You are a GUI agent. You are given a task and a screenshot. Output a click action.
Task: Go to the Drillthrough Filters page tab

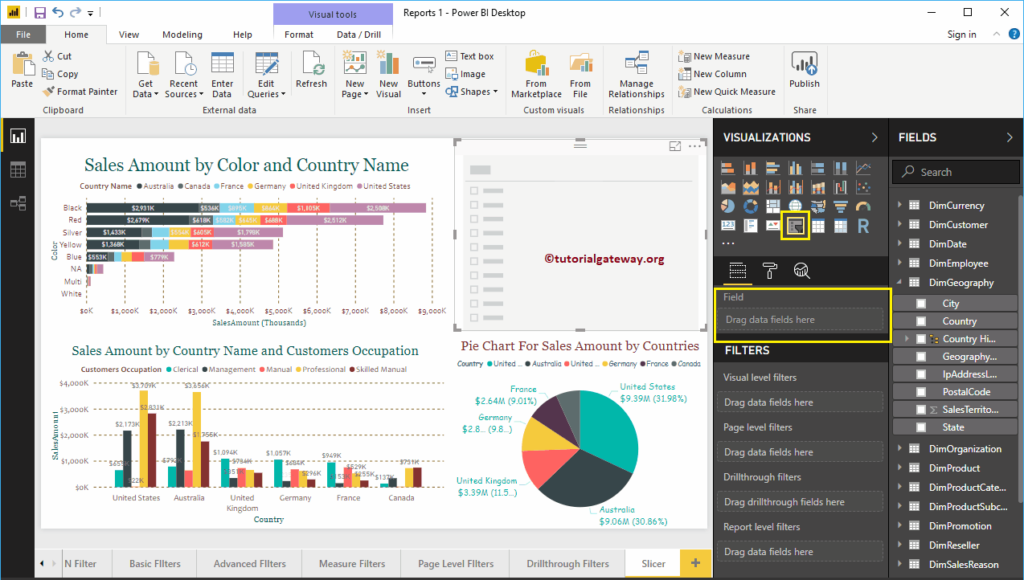pos(568,564)
